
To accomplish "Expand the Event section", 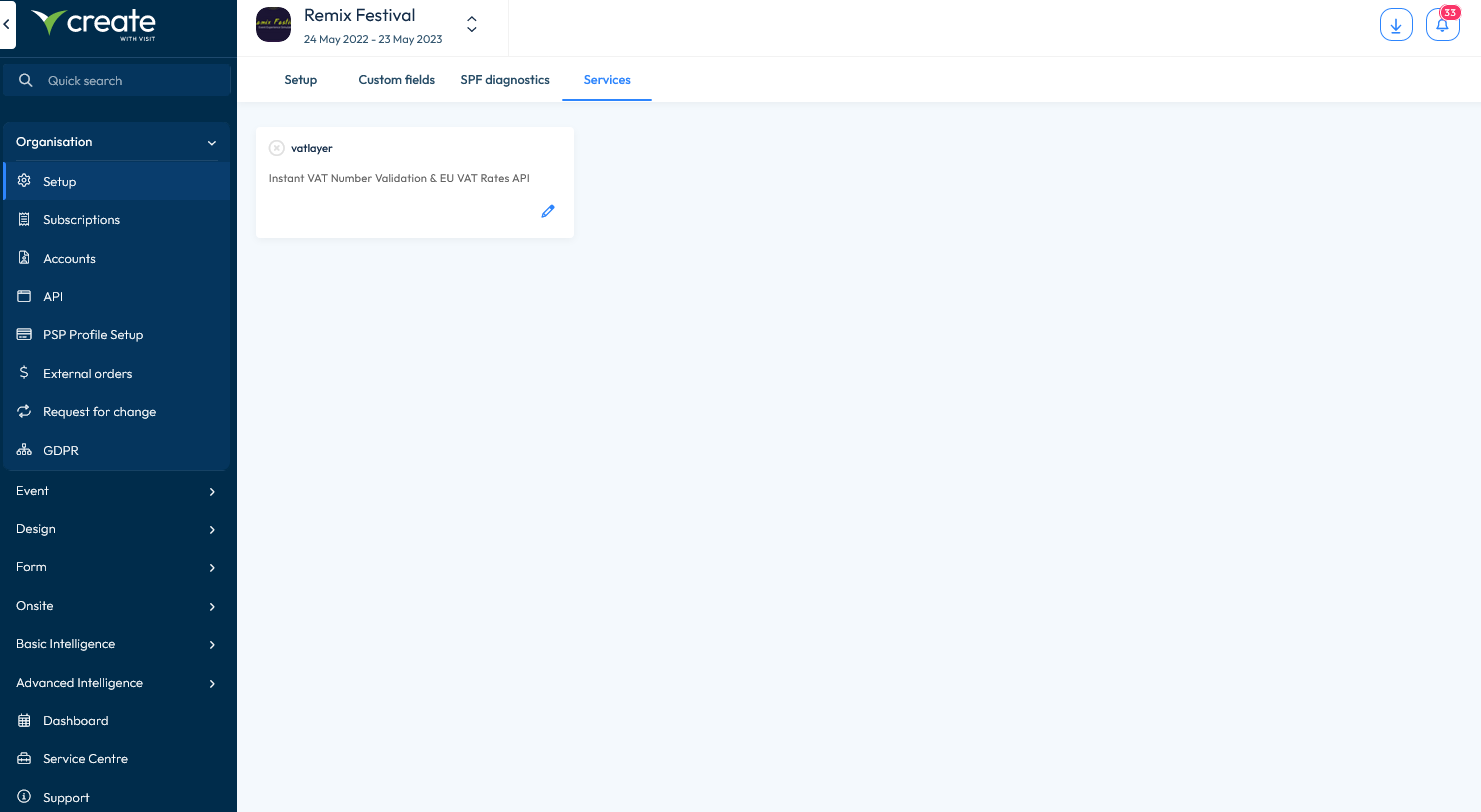I will 116,491.
